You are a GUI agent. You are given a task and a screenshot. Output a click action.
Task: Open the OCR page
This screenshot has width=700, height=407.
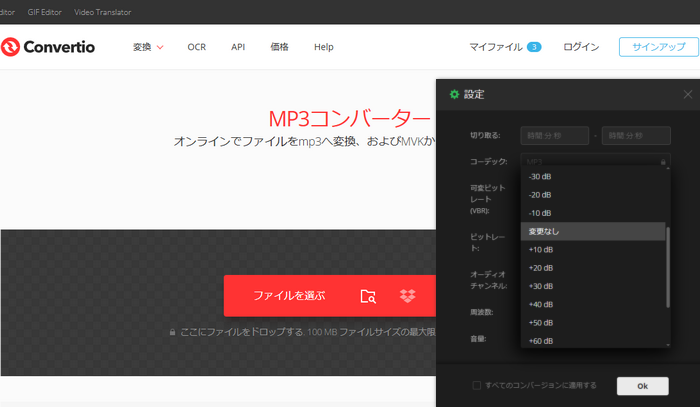click(196, 47)
